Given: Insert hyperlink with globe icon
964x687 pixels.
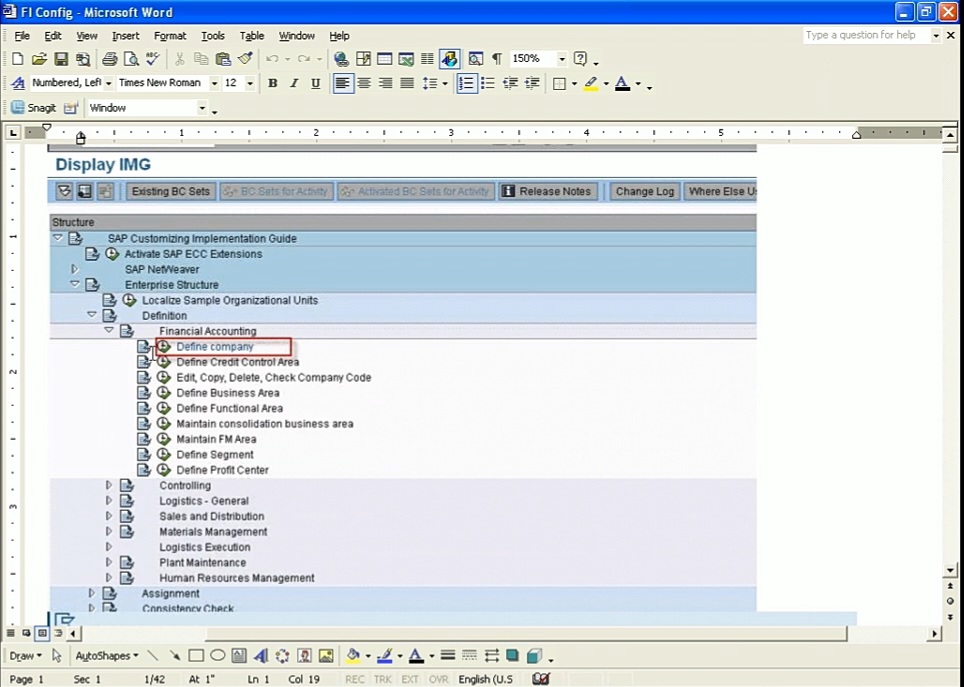Looking at the screenshot, I should (x=341, y=59).
